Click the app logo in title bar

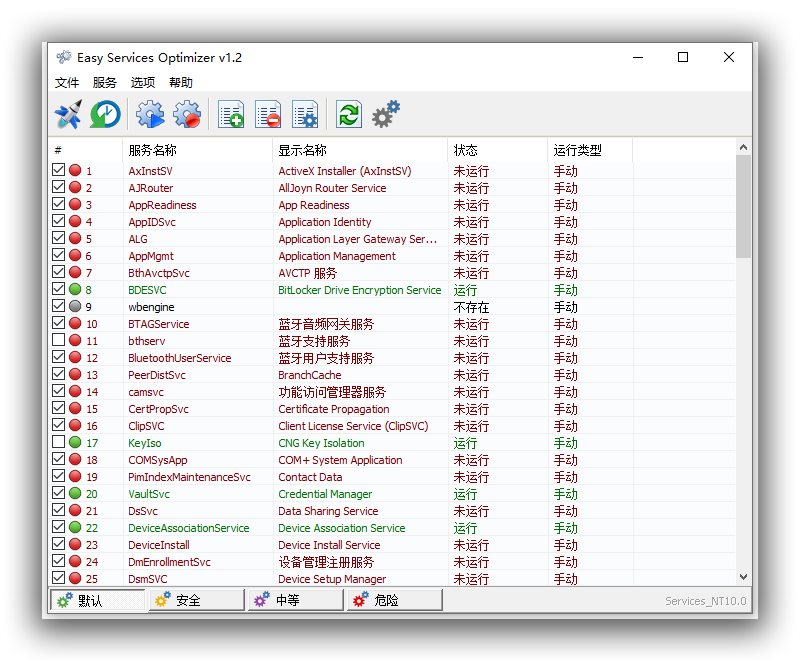[x=64, y=57]
